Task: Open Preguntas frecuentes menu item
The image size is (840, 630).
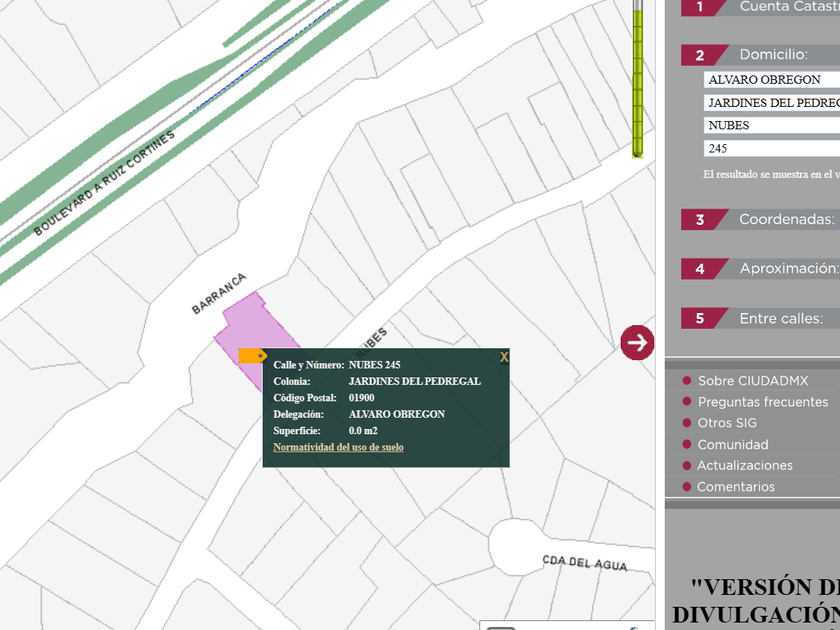Action: (762, 402)
